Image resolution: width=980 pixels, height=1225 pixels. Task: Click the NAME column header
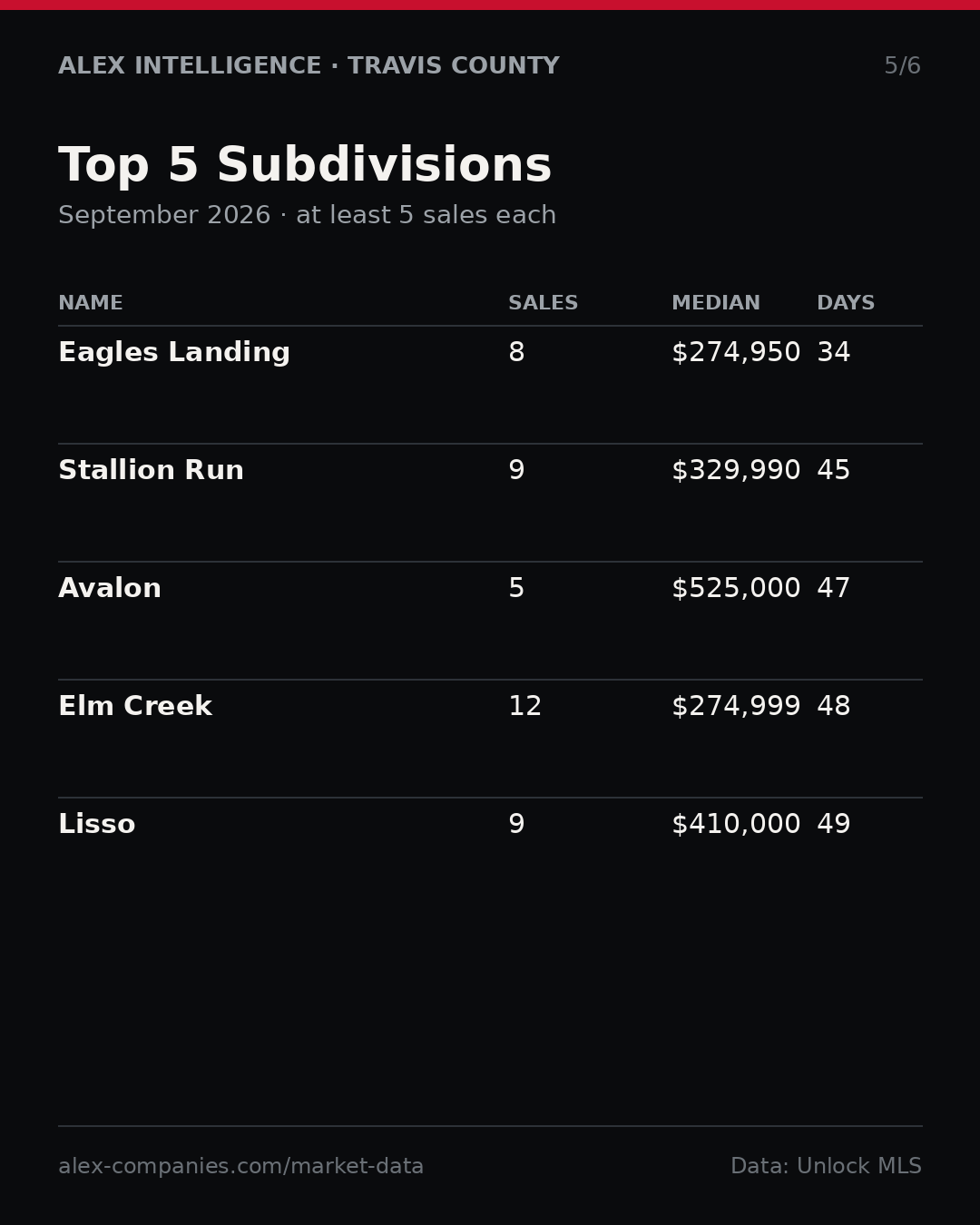coord(91,304)
